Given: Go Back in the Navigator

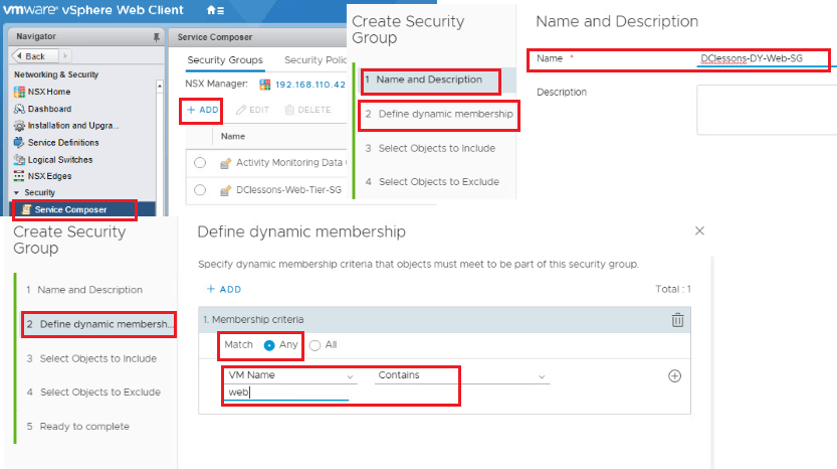Looking at the screenshot, I should click(35, 56).
